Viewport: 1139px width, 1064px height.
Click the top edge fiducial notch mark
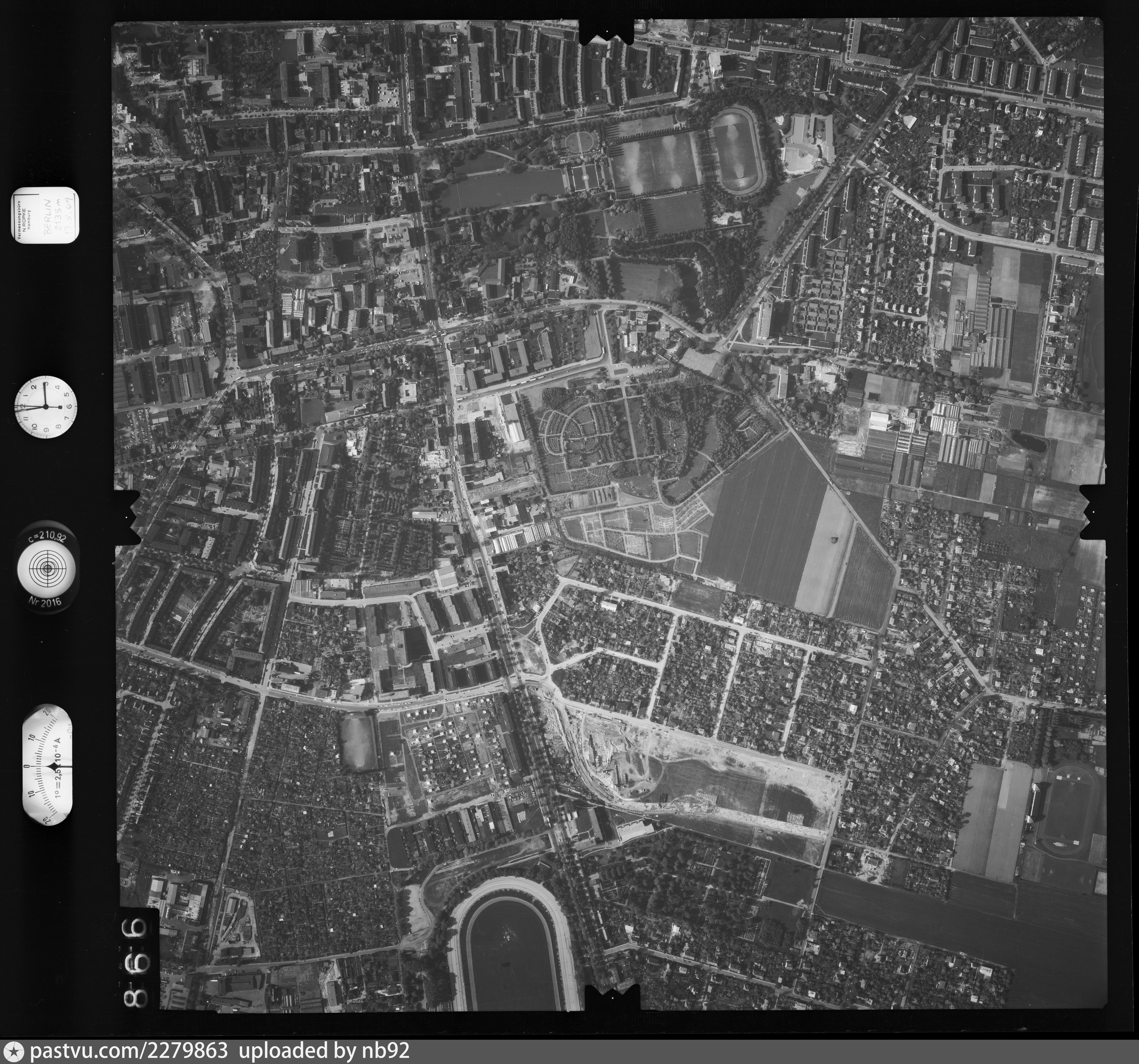pos(607,32)
